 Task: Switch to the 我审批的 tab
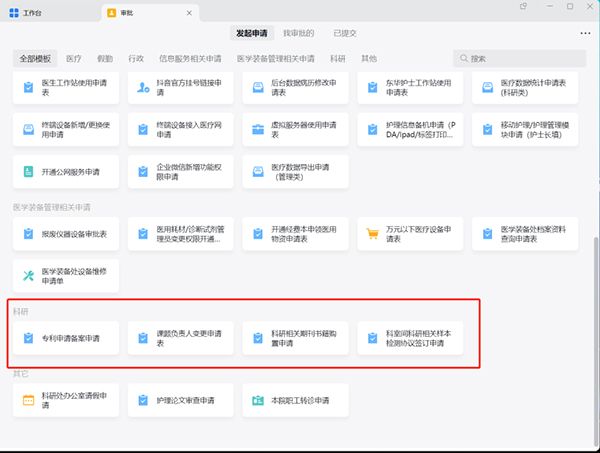point(298,33)
